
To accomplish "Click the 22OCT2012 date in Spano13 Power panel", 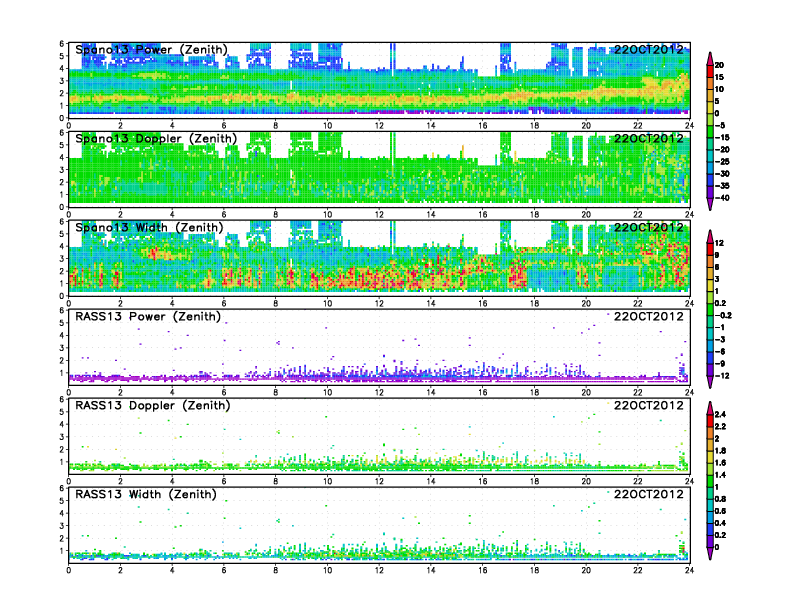I will coord(648,49).
